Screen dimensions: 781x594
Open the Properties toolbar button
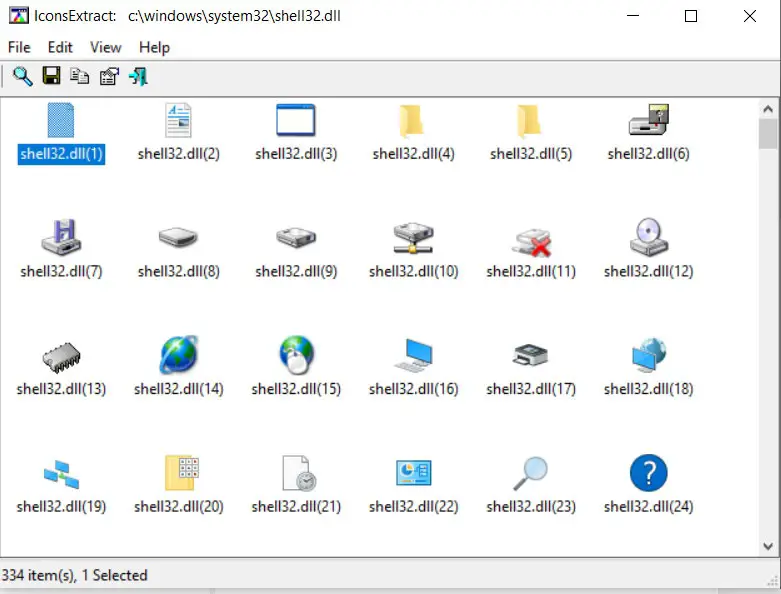[x=109, y=77]
